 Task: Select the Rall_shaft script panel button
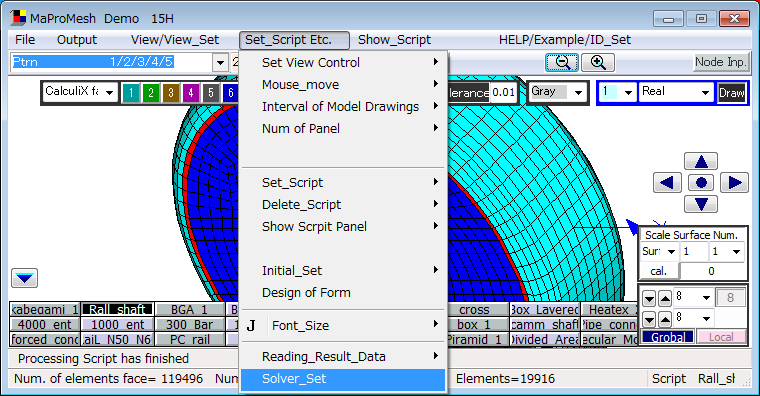click(117, 309)
